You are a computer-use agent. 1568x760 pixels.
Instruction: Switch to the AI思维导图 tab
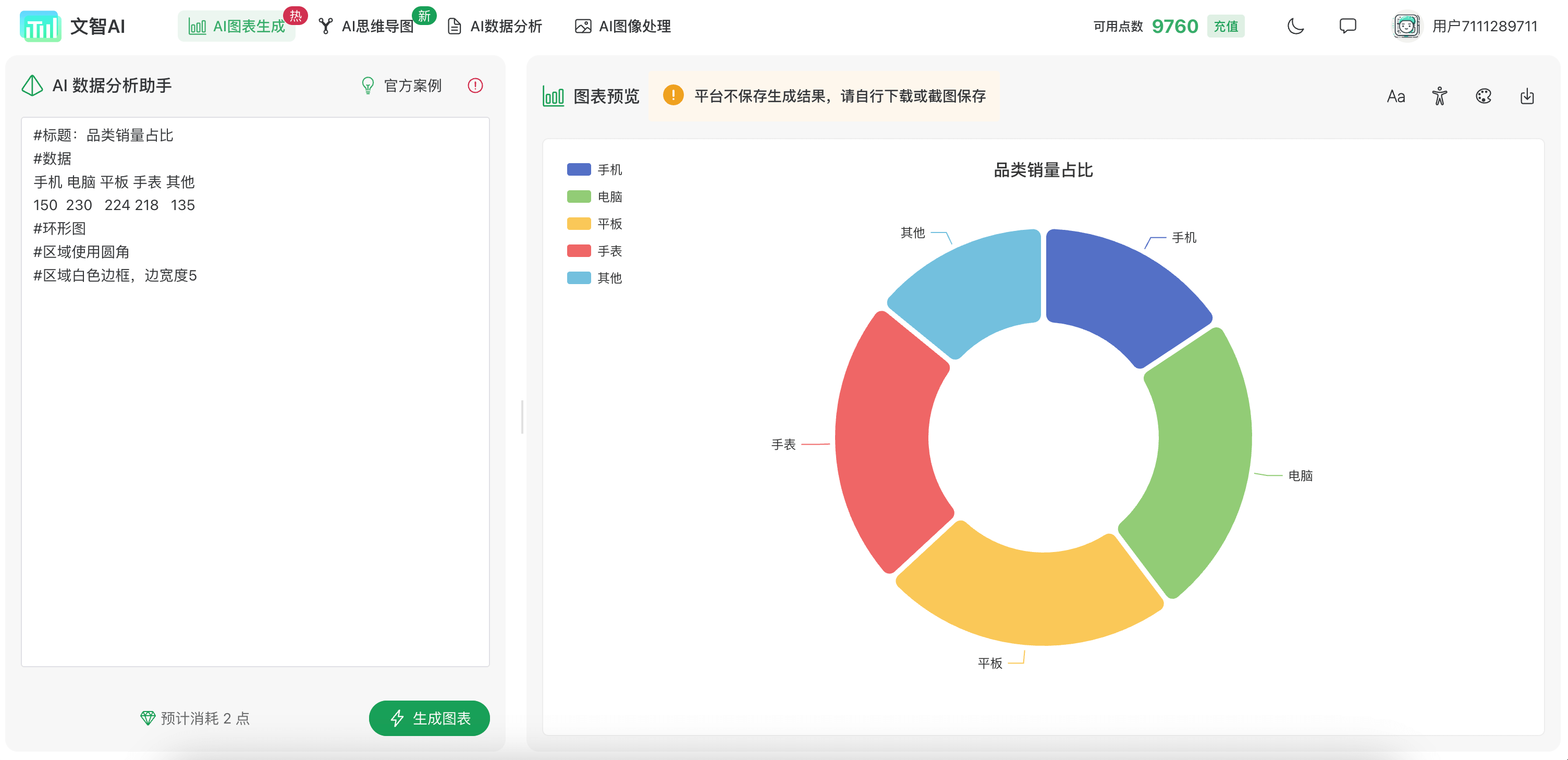pos(367,26)
